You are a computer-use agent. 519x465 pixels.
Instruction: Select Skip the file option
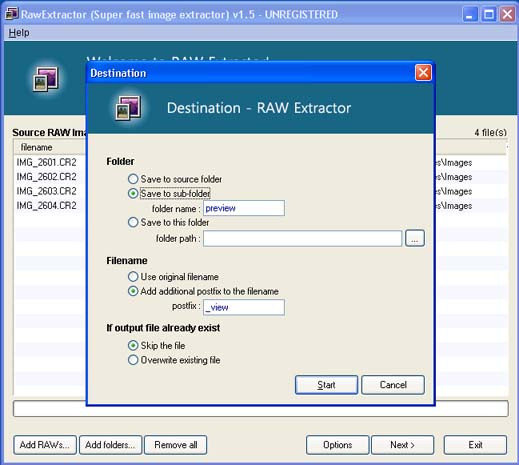156,345
